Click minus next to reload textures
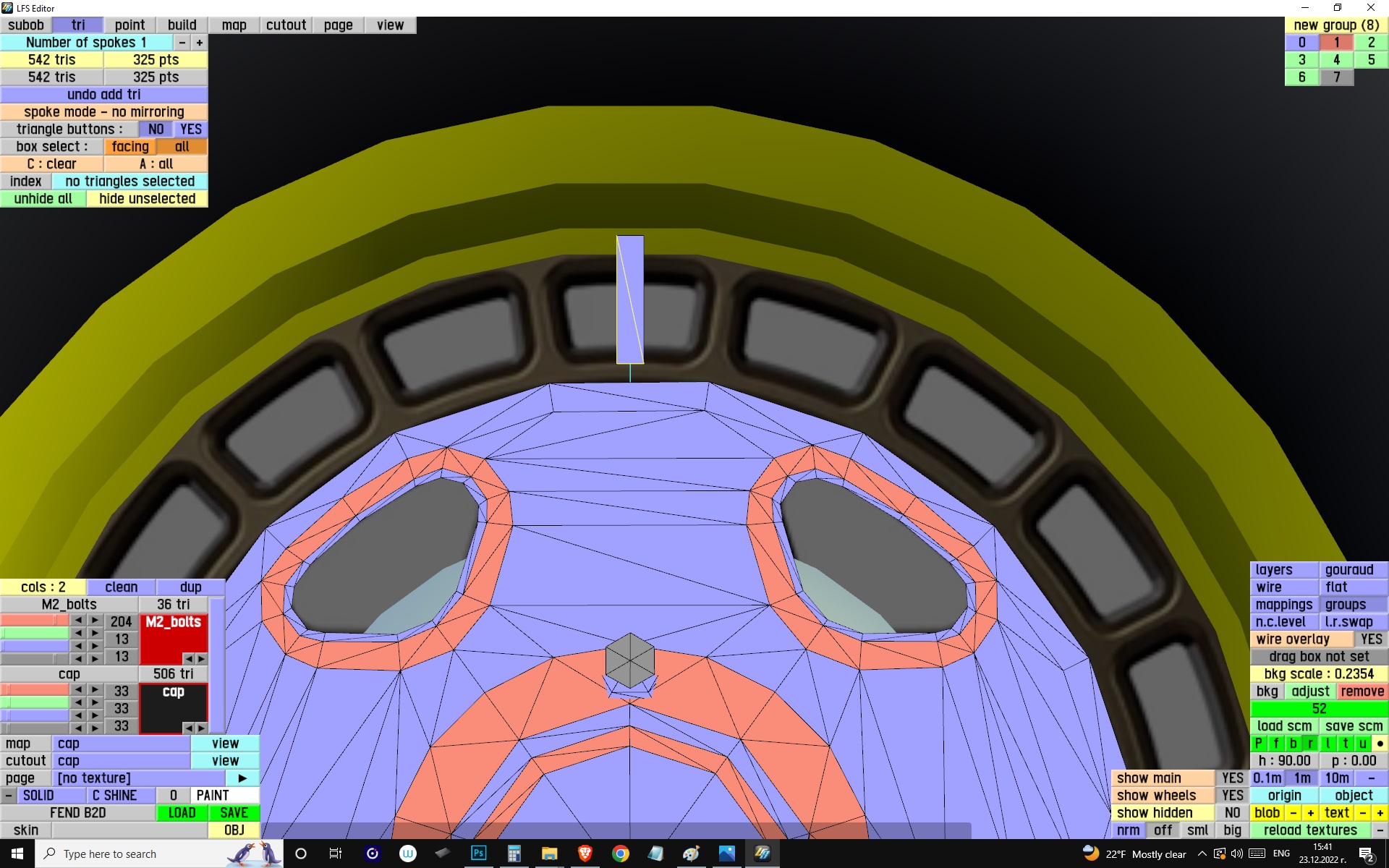The height and width of the screenshot is (868, 1389). (1380, 830)
